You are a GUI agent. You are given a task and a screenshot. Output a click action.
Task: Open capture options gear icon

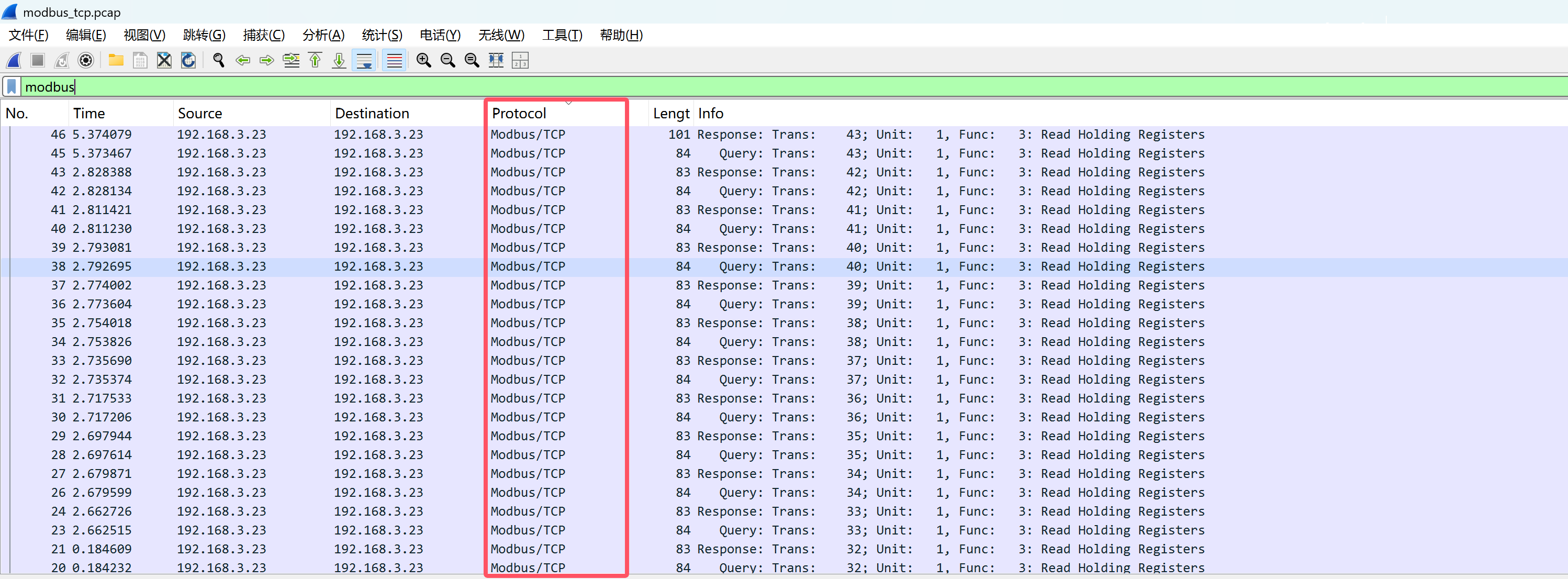click(x=86, y=60)
